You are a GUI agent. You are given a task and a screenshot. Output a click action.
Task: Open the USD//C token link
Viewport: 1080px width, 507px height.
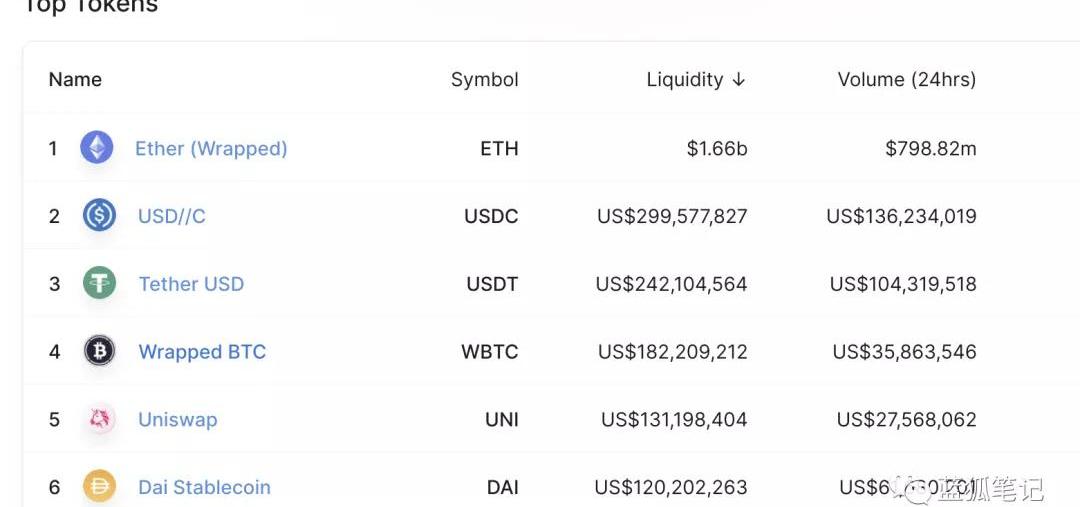click(172, 216)
